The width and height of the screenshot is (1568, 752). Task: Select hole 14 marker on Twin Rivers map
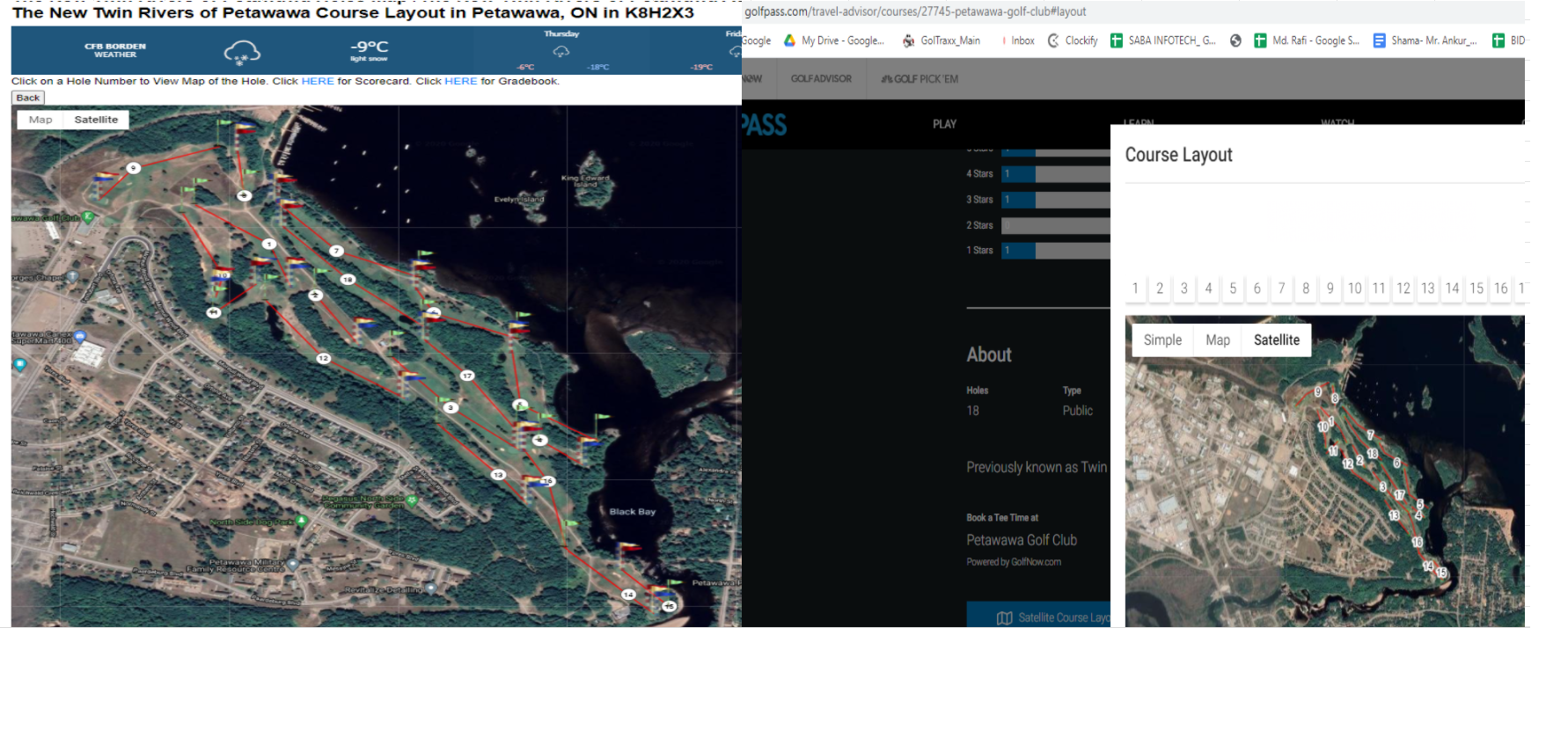tap(628, 595)
